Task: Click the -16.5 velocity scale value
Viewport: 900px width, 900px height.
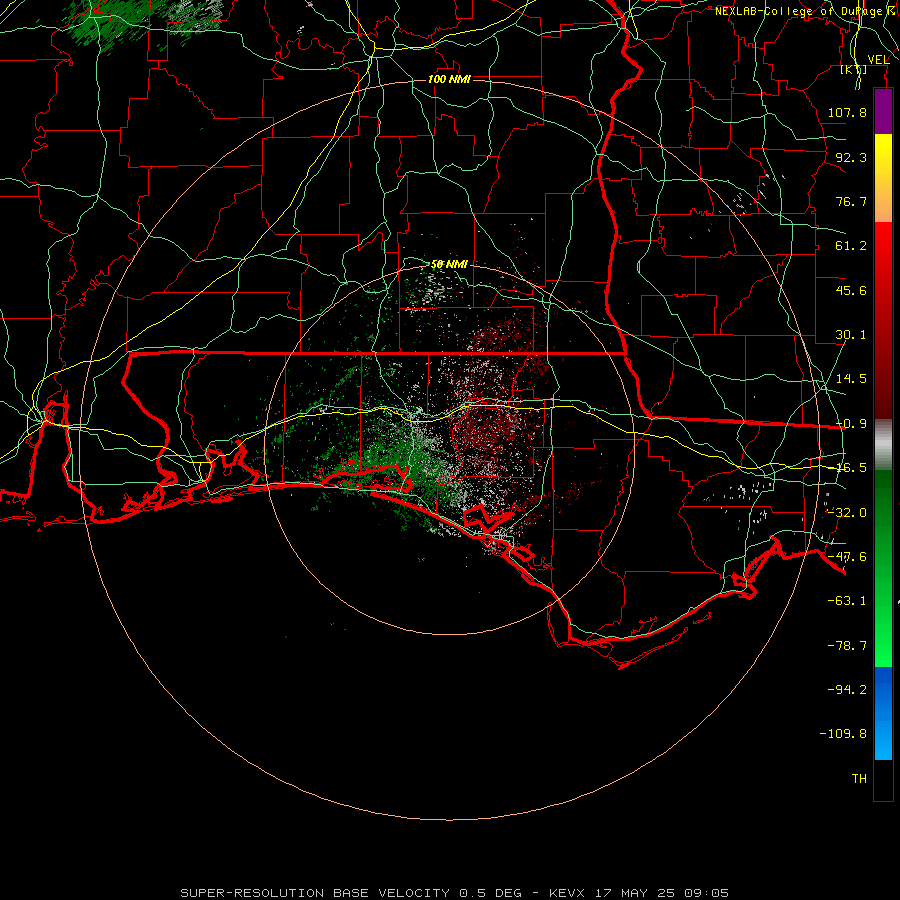Action: [847, 468]
